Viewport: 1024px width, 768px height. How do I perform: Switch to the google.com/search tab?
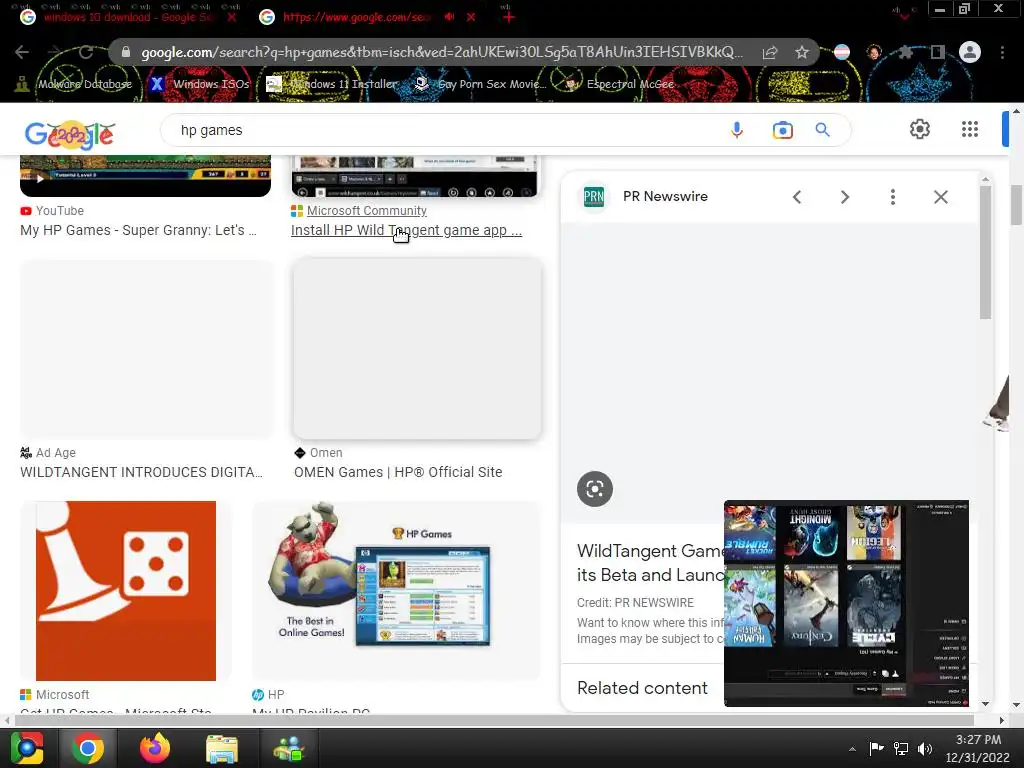[356, 17]
